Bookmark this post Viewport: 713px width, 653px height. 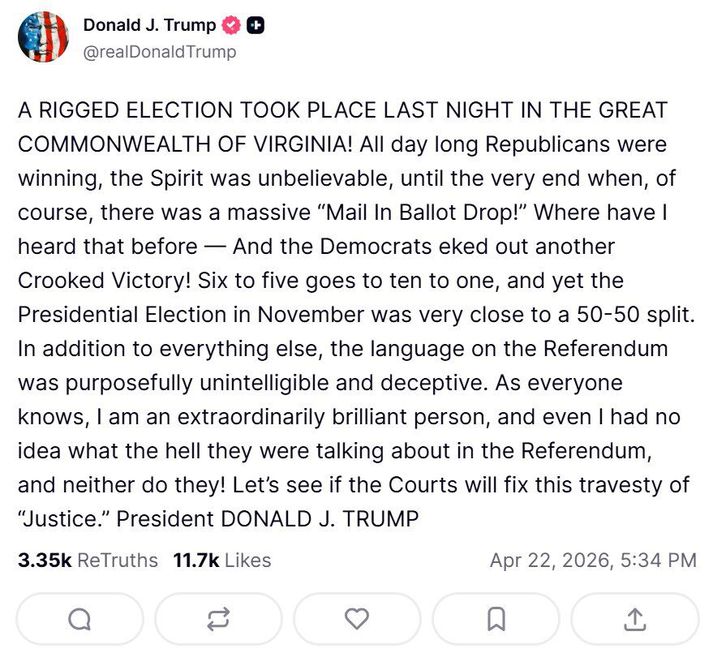[496, 619]
